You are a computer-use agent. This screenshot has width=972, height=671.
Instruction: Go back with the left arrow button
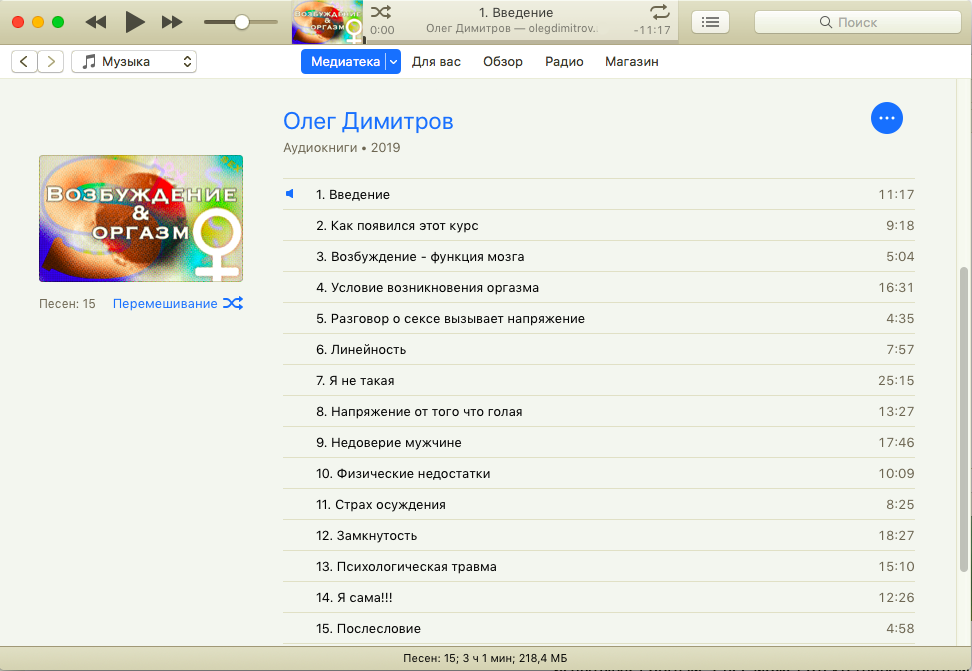point(25,62)
